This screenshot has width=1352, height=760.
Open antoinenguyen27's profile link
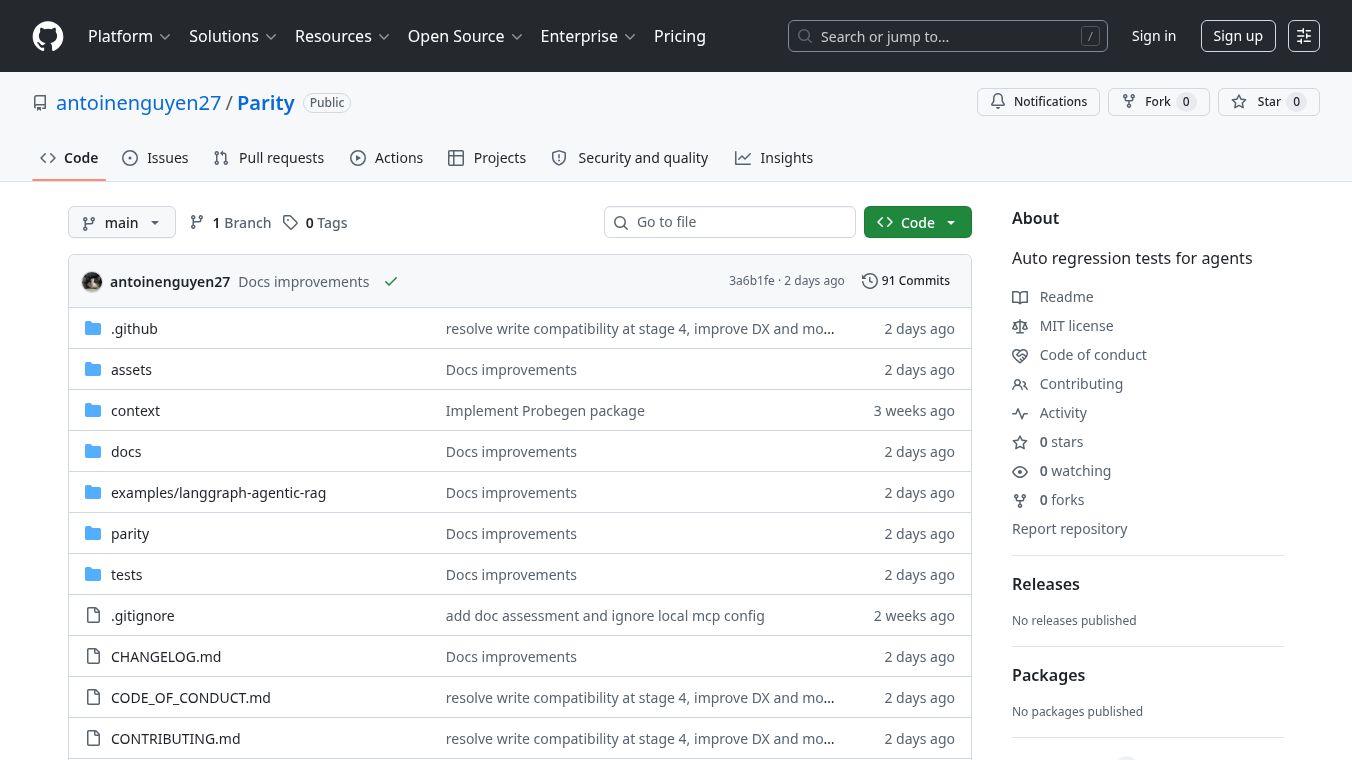tap(139, 102)
